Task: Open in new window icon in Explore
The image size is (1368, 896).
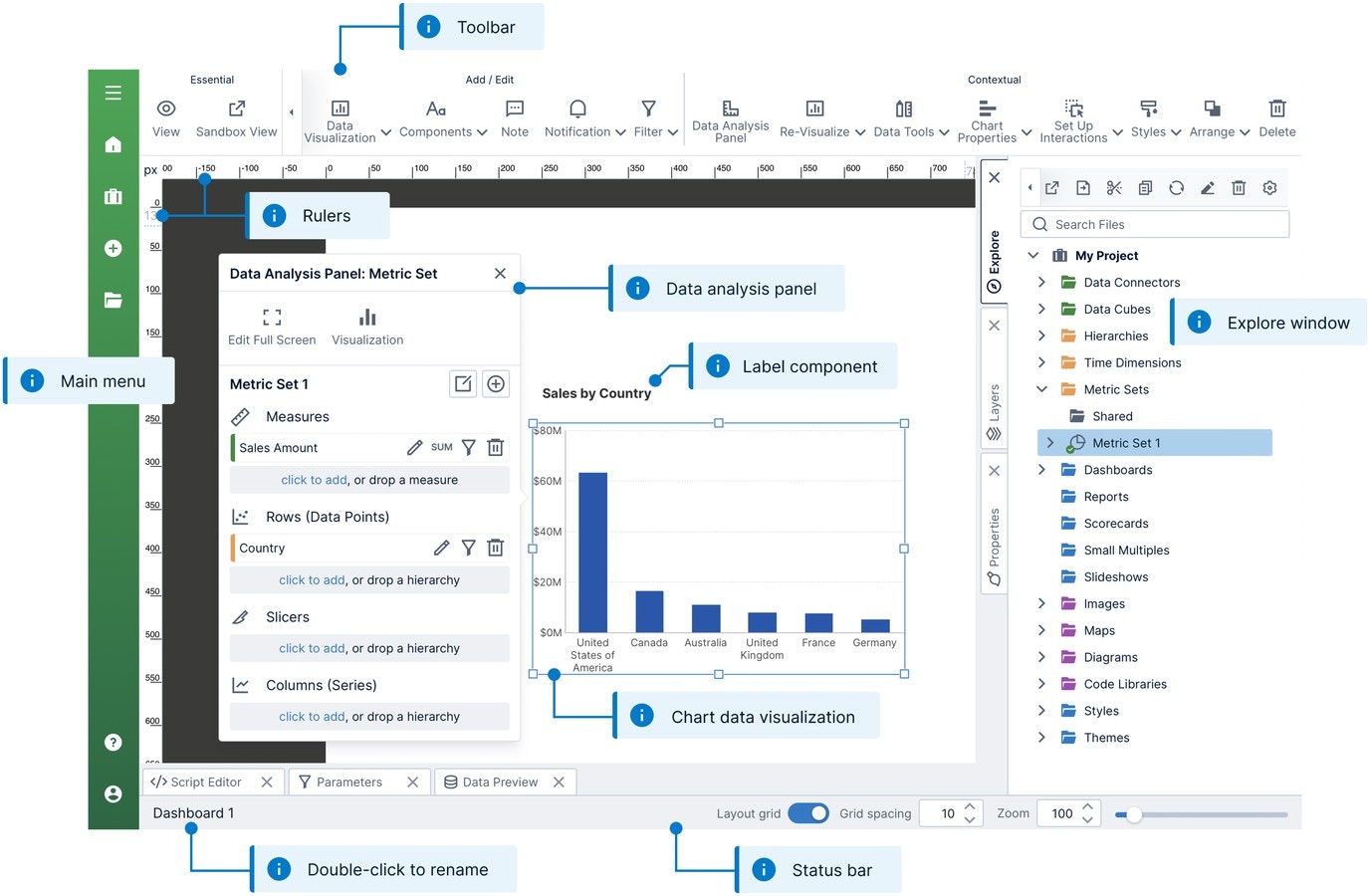Action: 1052,187
